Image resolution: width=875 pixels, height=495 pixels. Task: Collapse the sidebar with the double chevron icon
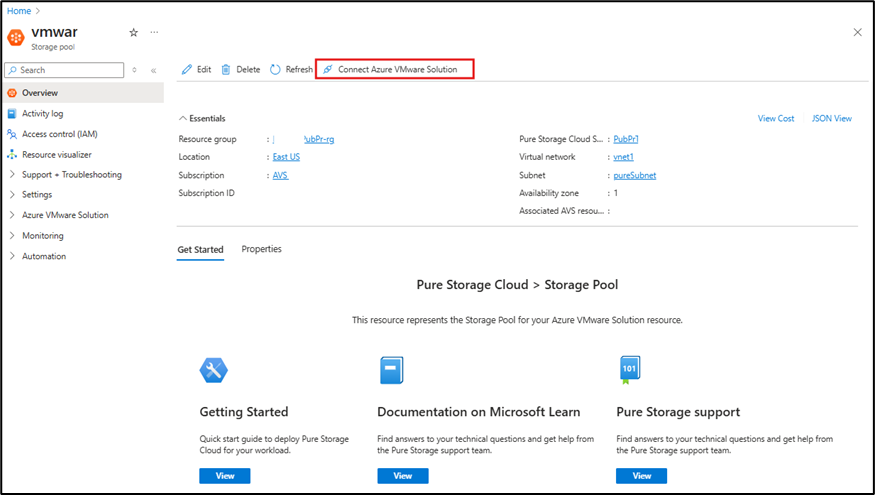point(153,70)
